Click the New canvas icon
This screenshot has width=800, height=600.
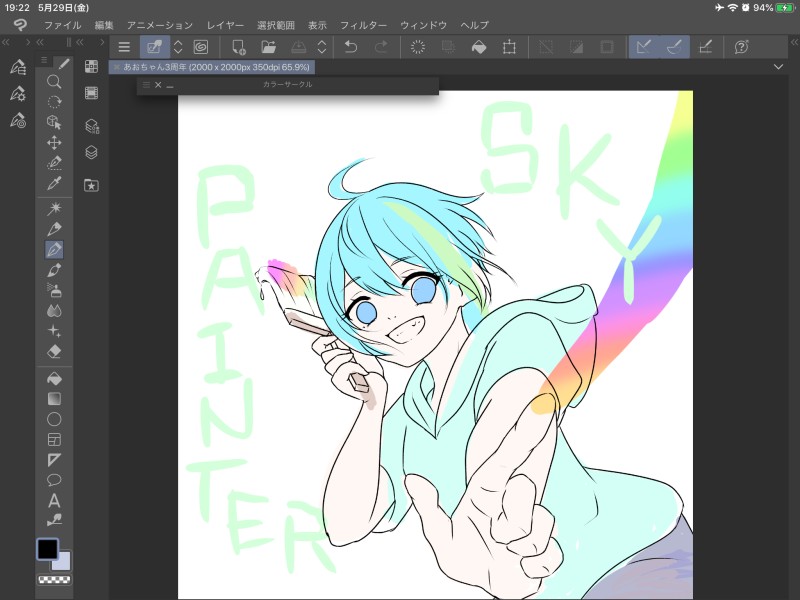click(x=238, y=47)
